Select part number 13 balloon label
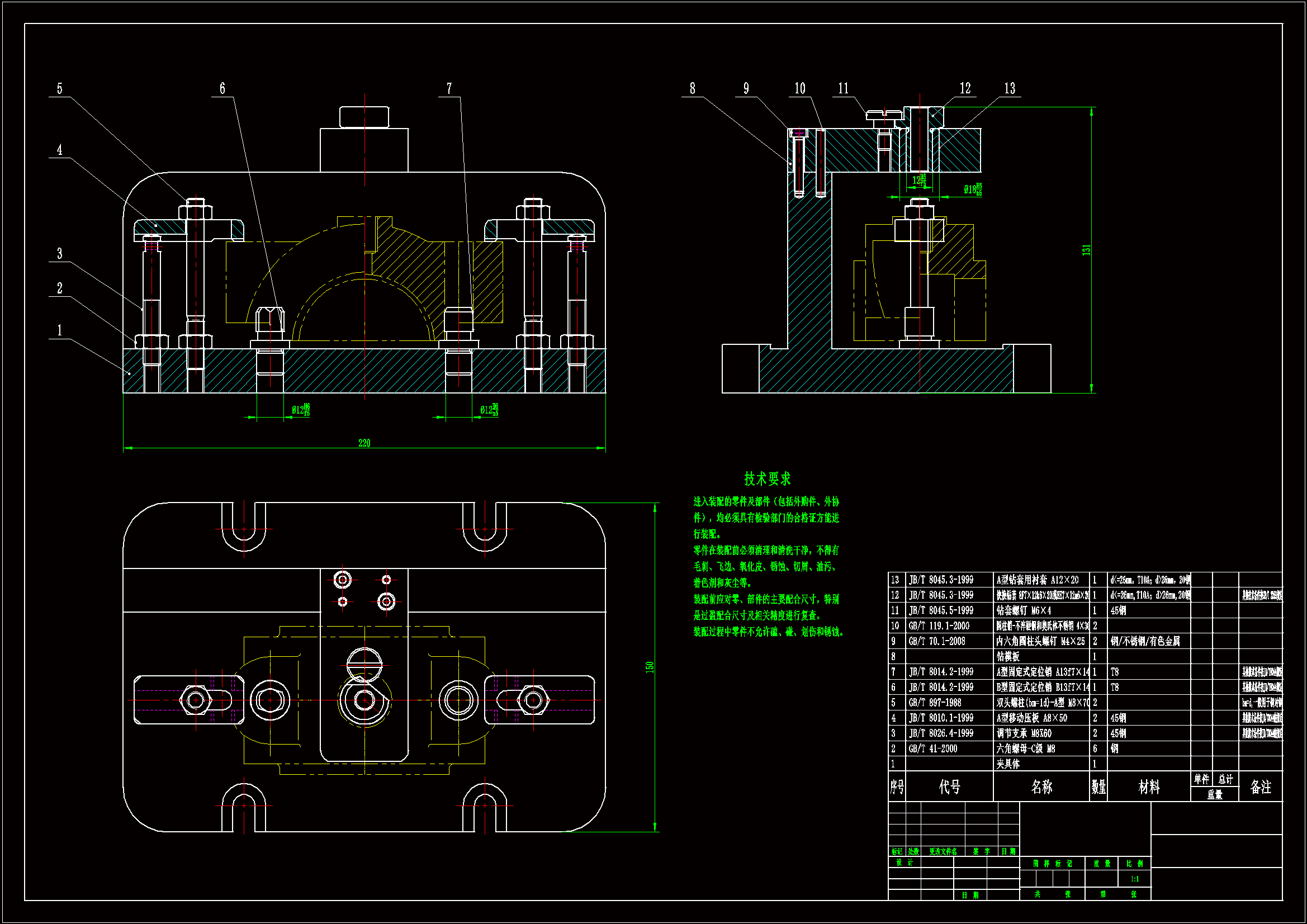1307x924 pixels. point(1009,89)
